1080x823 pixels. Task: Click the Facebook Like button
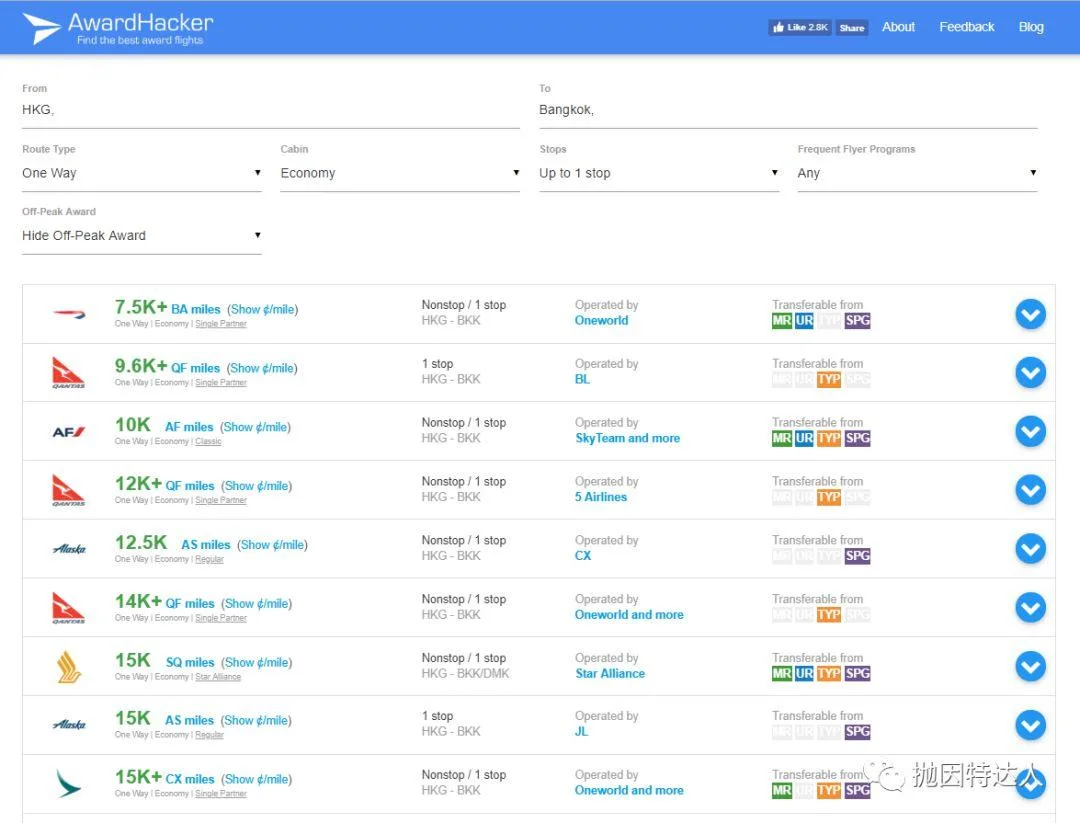pos(800,28)
